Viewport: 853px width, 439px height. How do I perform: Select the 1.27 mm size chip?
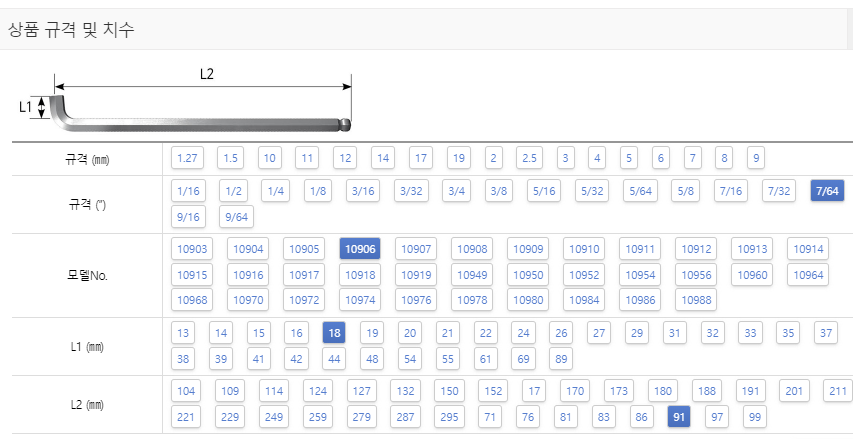coord(187,158)
